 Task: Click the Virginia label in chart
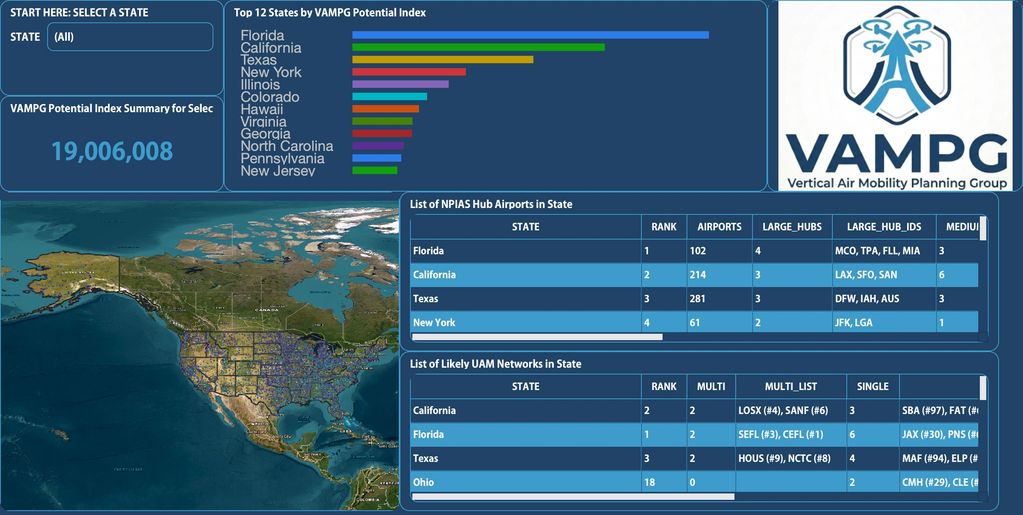coord(264,121)
